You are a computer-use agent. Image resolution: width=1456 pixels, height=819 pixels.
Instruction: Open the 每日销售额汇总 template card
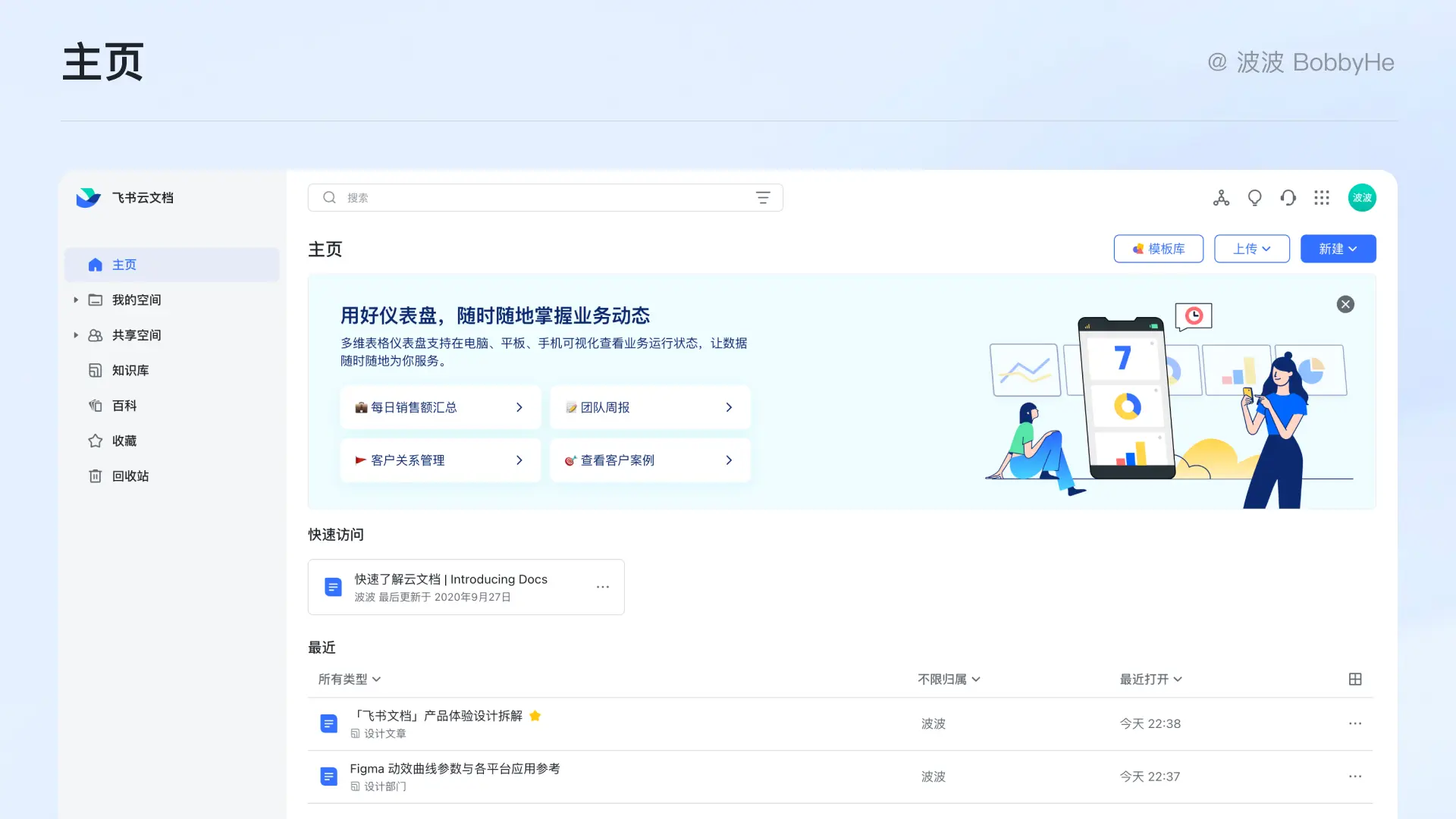(x=440, y=407)
